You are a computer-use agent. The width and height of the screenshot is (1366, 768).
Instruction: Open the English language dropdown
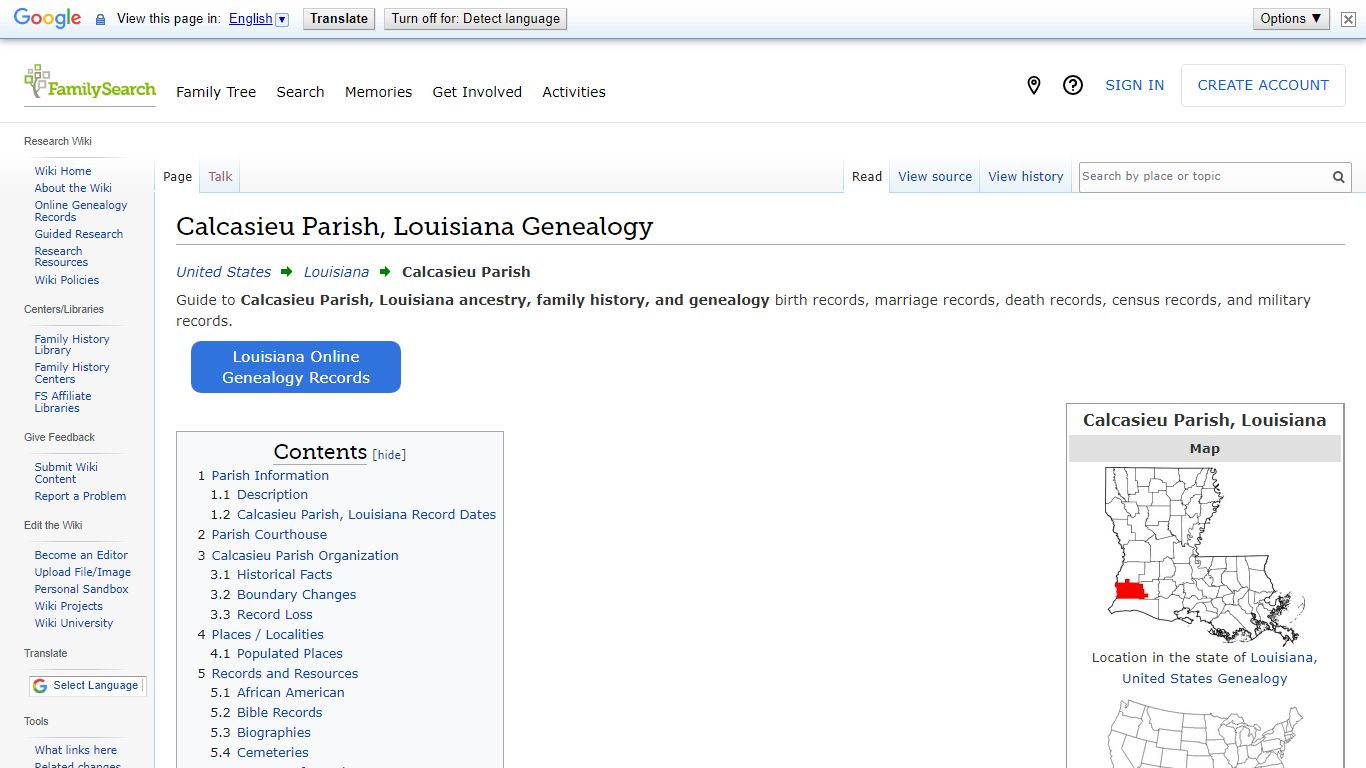(x=258, y=19)
